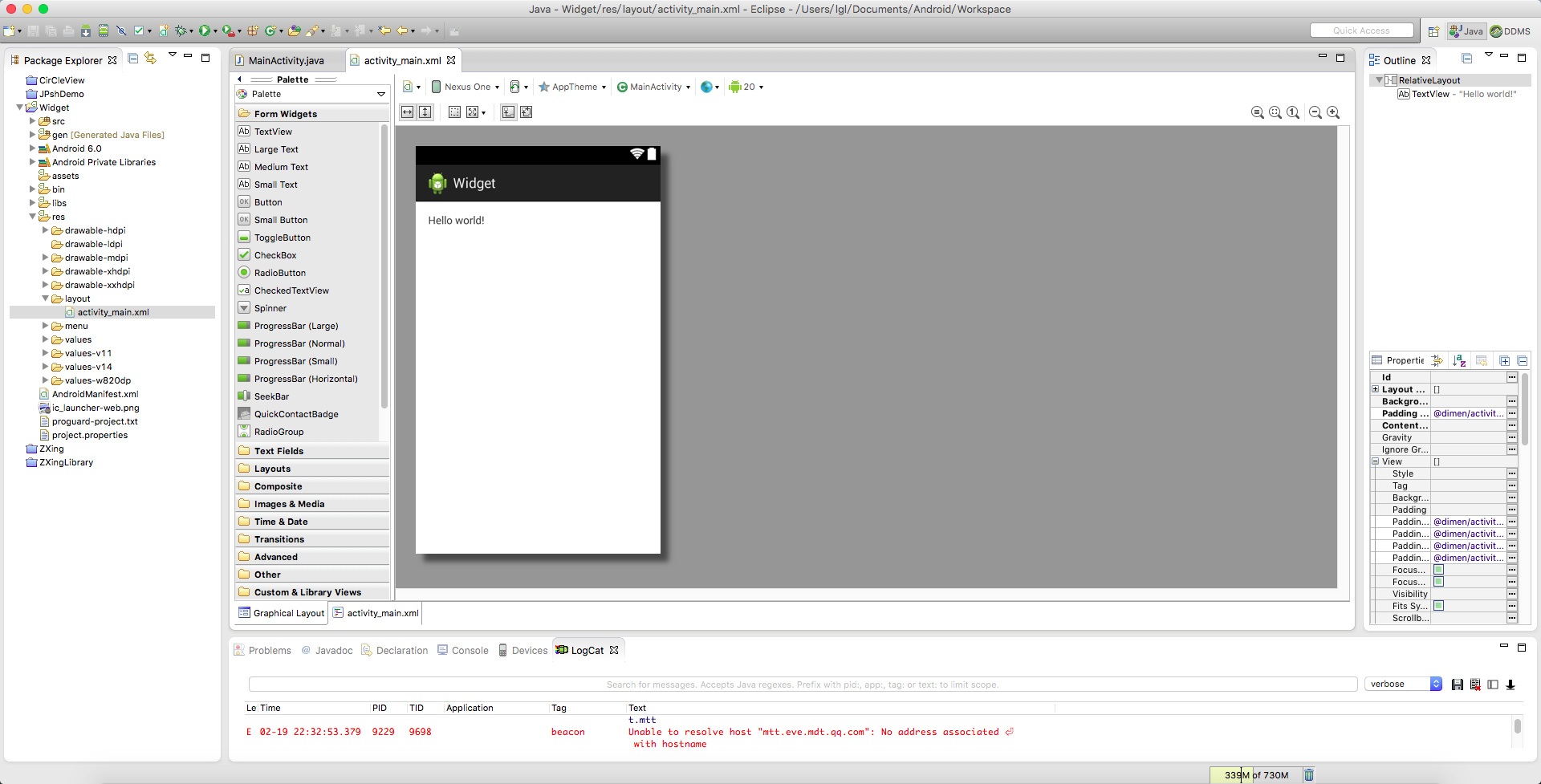
Task: Open the Console tab
Action: tap(470, 650)
